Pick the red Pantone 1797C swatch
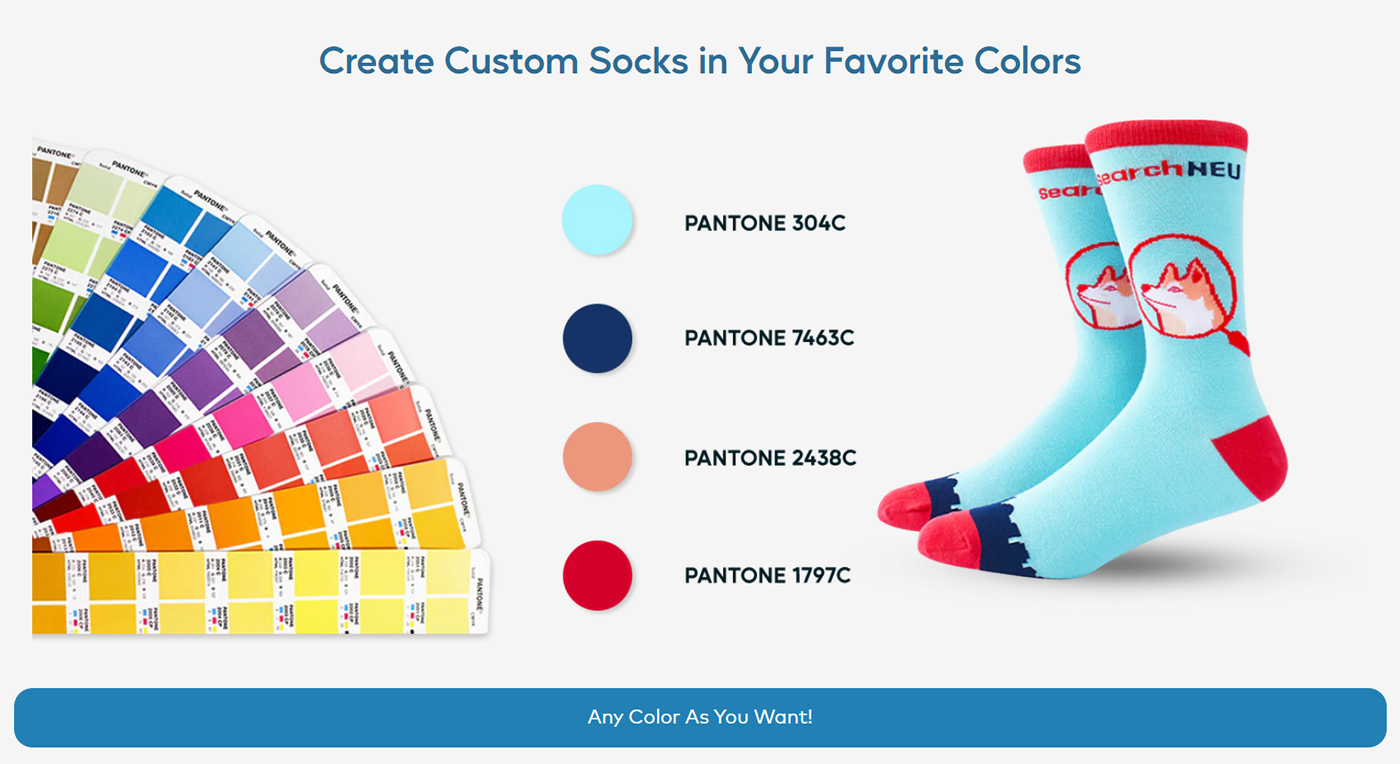Viewport: 1400px width, 764px height. (x=598, y=576)
